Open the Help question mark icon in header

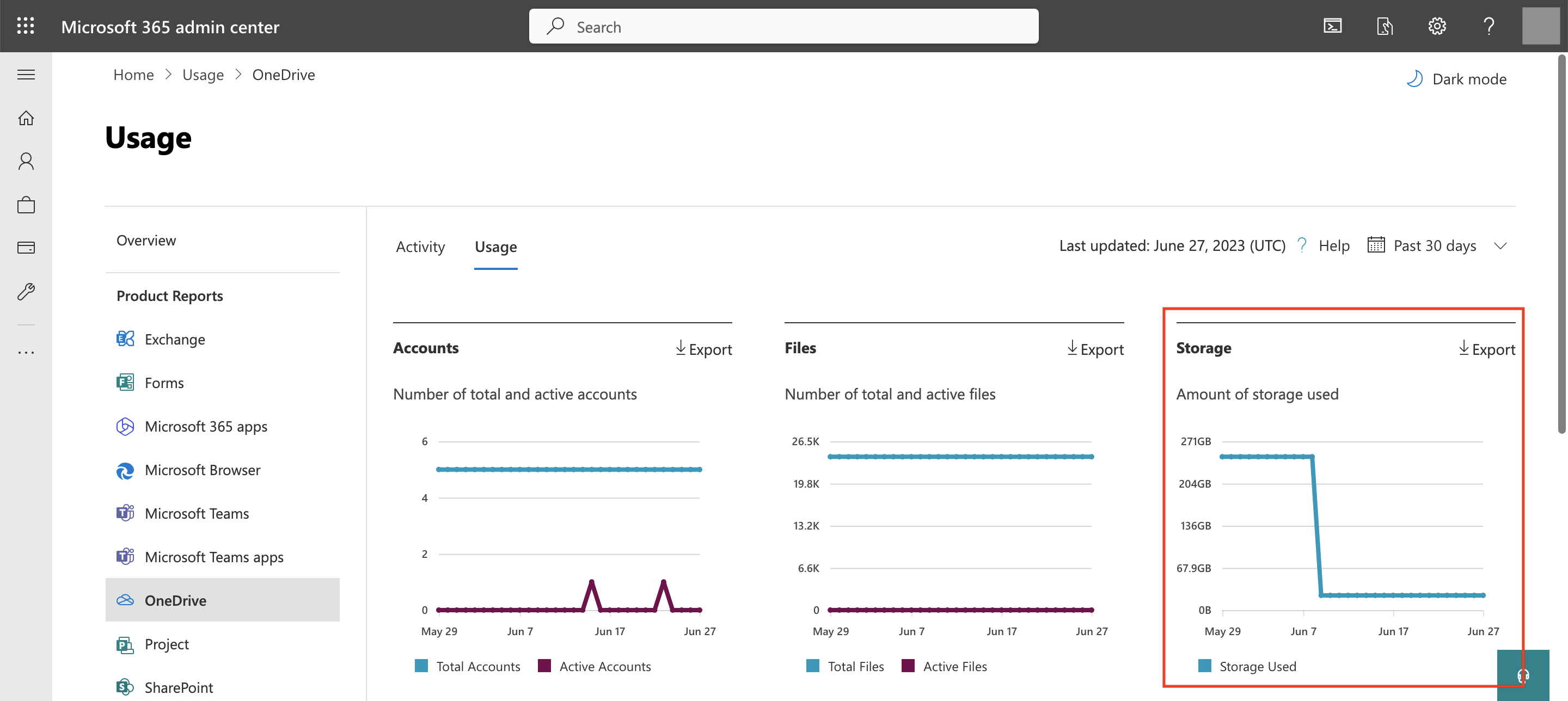click(x=1489, y=26)
